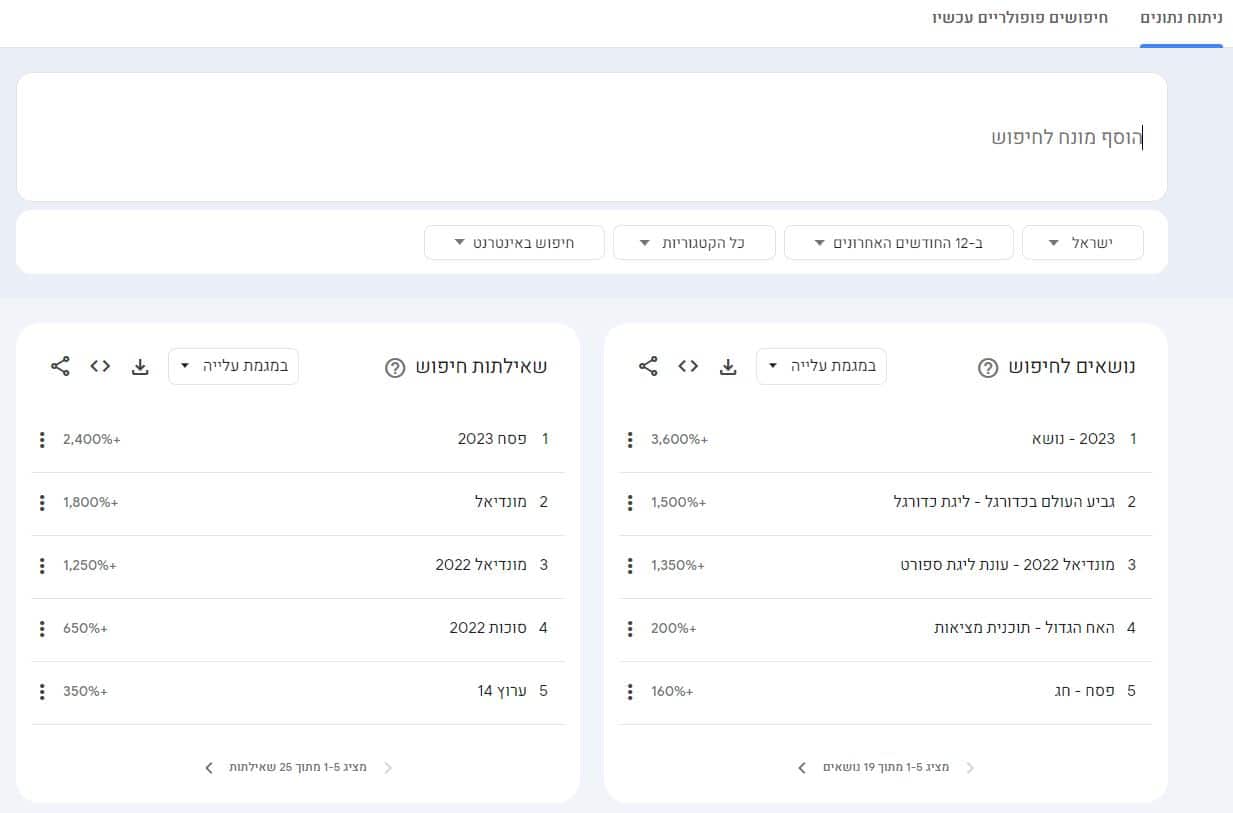This screenshot has height=813, width=1233.
Task: Embed the search queries card
Action: 100,366
